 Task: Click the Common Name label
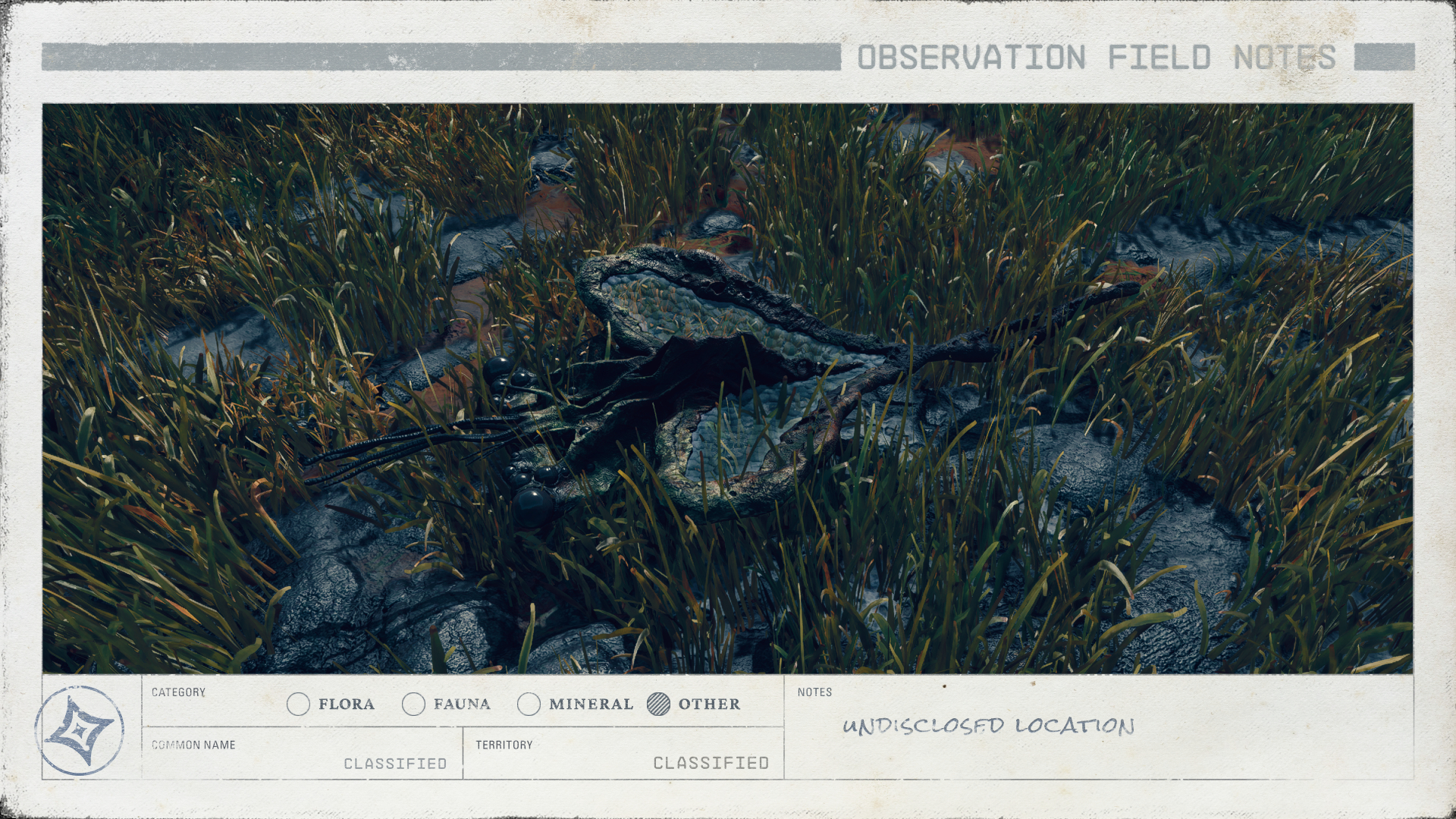(193, 745)
